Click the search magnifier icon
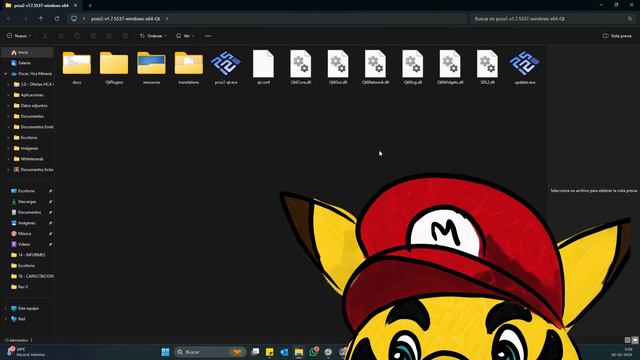This screenshot has height=360, width=640. (x=630, y=19)
